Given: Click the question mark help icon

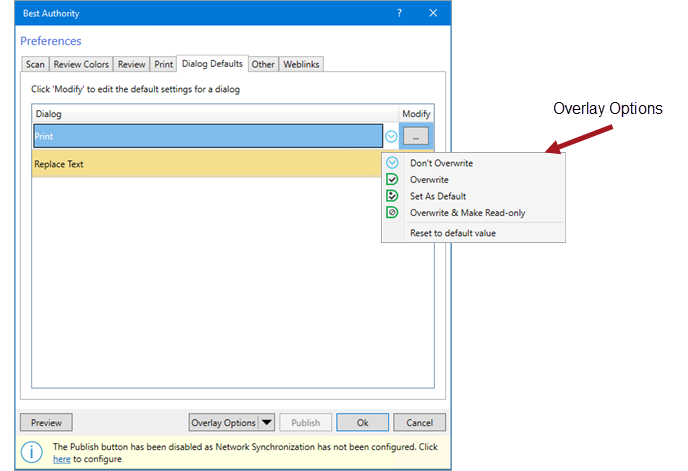Looking at the screenshot, I should coord(399,13).
